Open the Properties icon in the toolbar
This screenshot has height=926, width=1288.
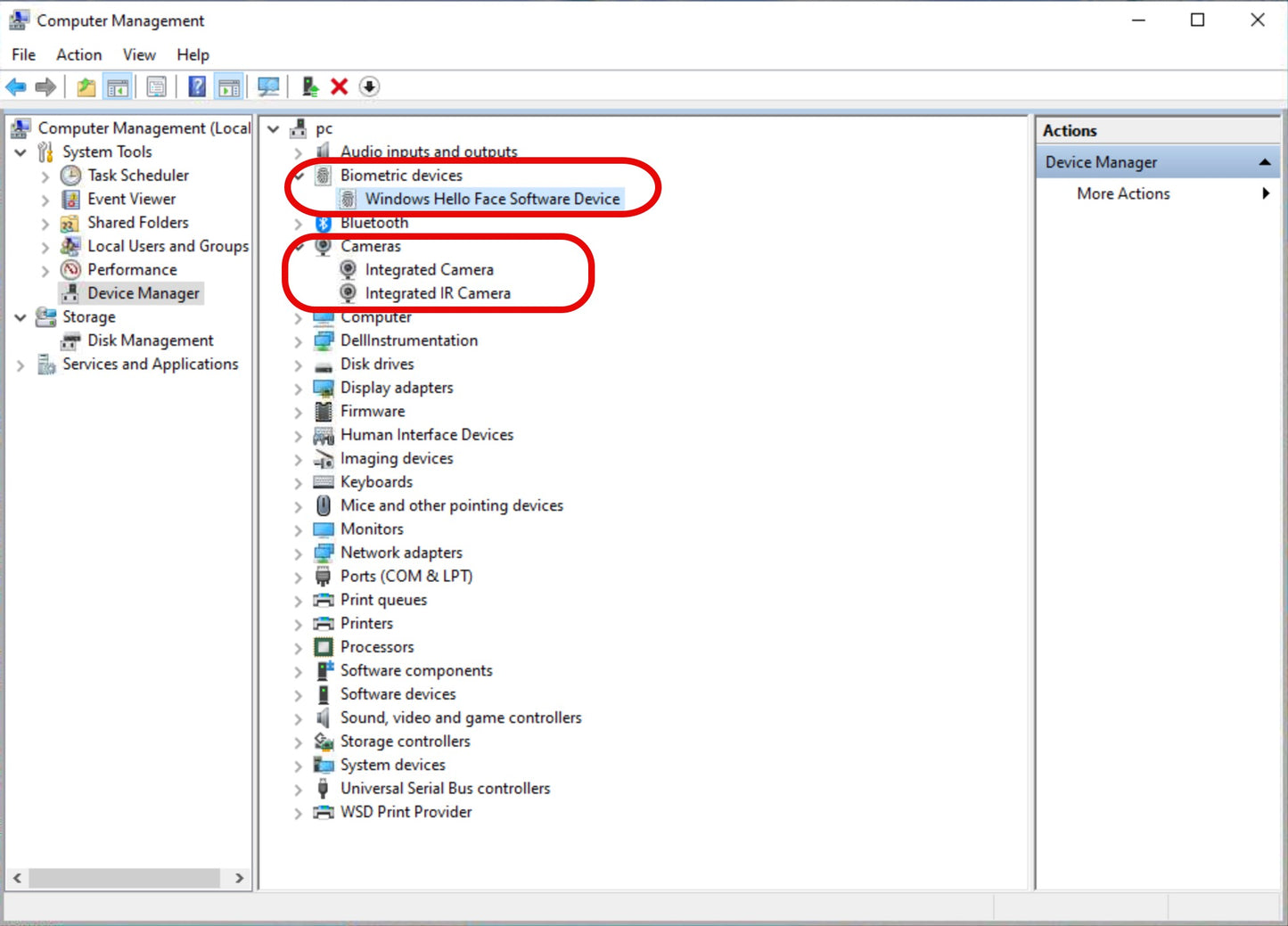pyautogui.click(x=157, y=86)
